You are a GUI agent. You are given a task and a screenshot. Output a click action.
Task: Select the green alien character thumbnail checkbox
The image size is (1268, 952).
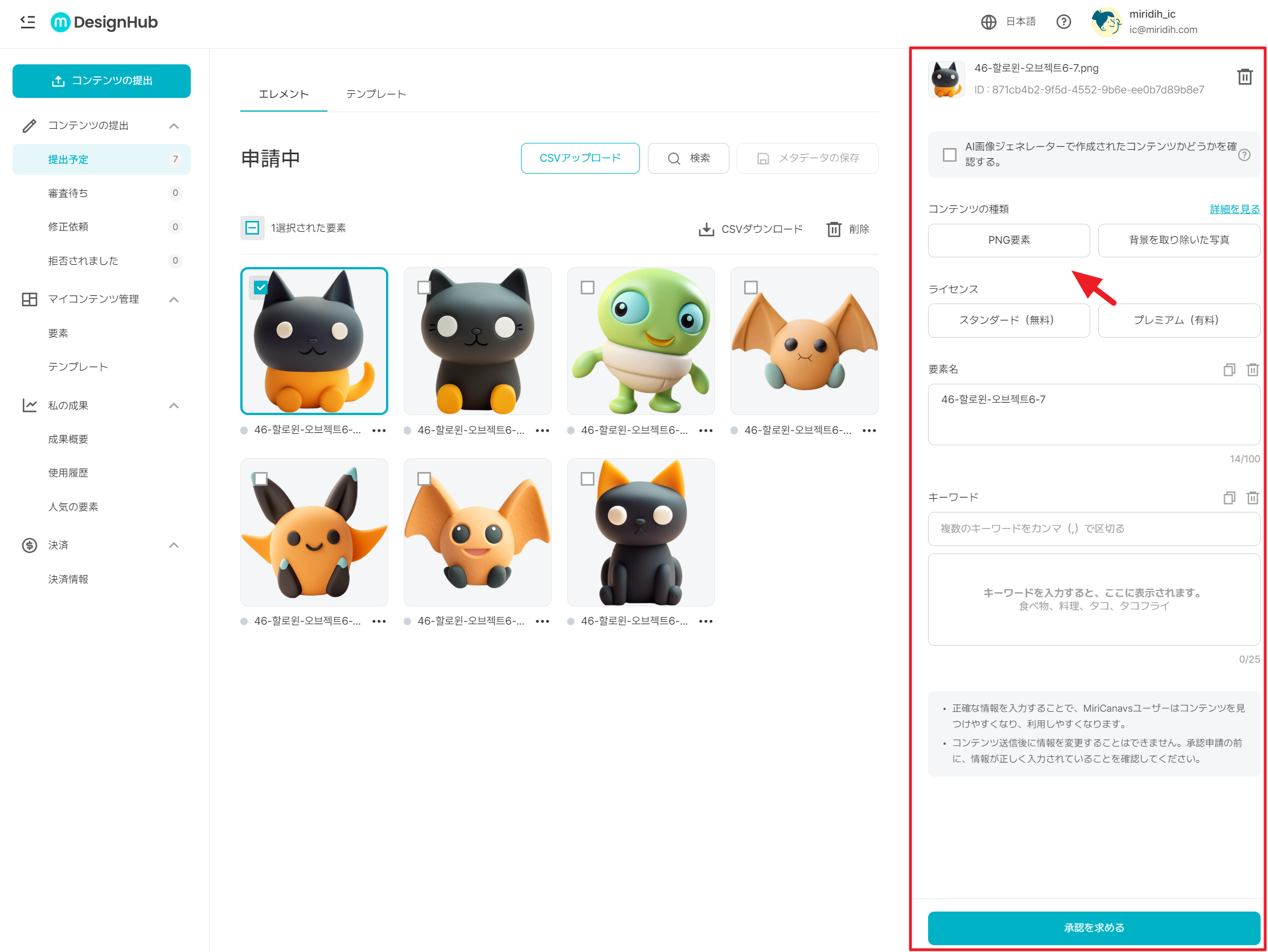(x=588, y=287)
